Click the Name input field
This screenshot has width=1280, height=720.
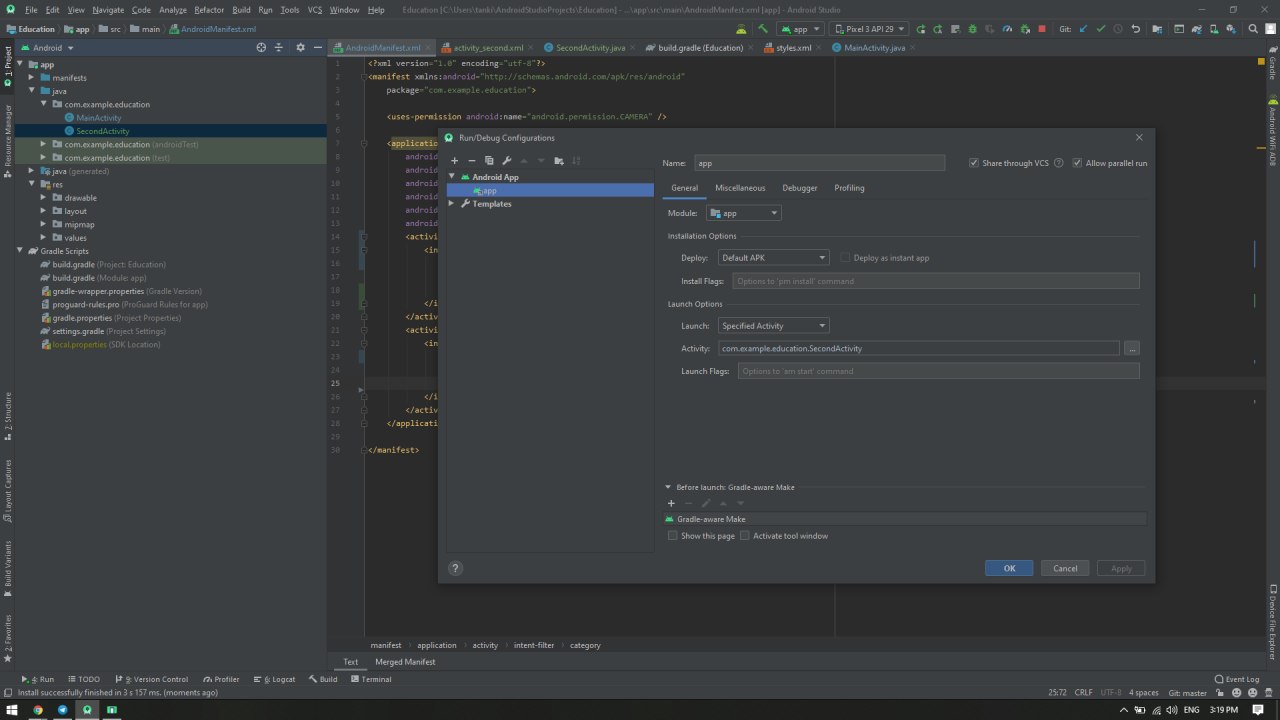click(x=819, y=163)
